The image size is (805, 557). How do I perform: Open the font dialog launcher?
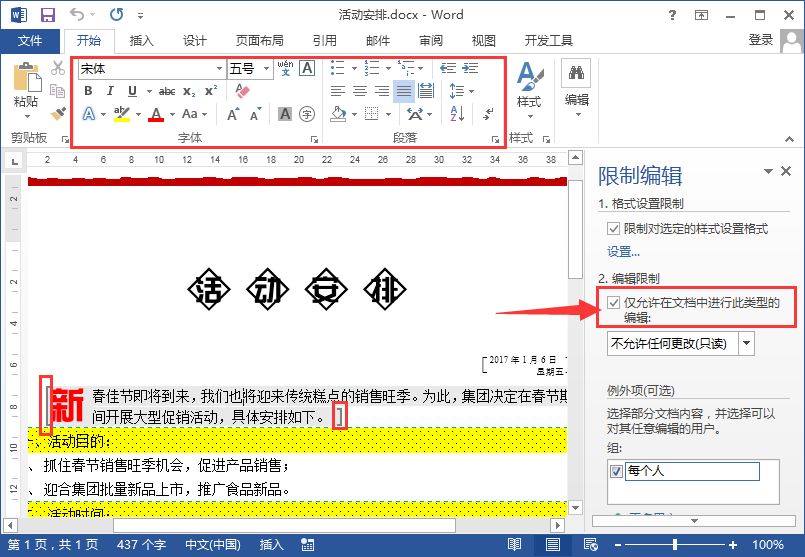coord(314,139)
